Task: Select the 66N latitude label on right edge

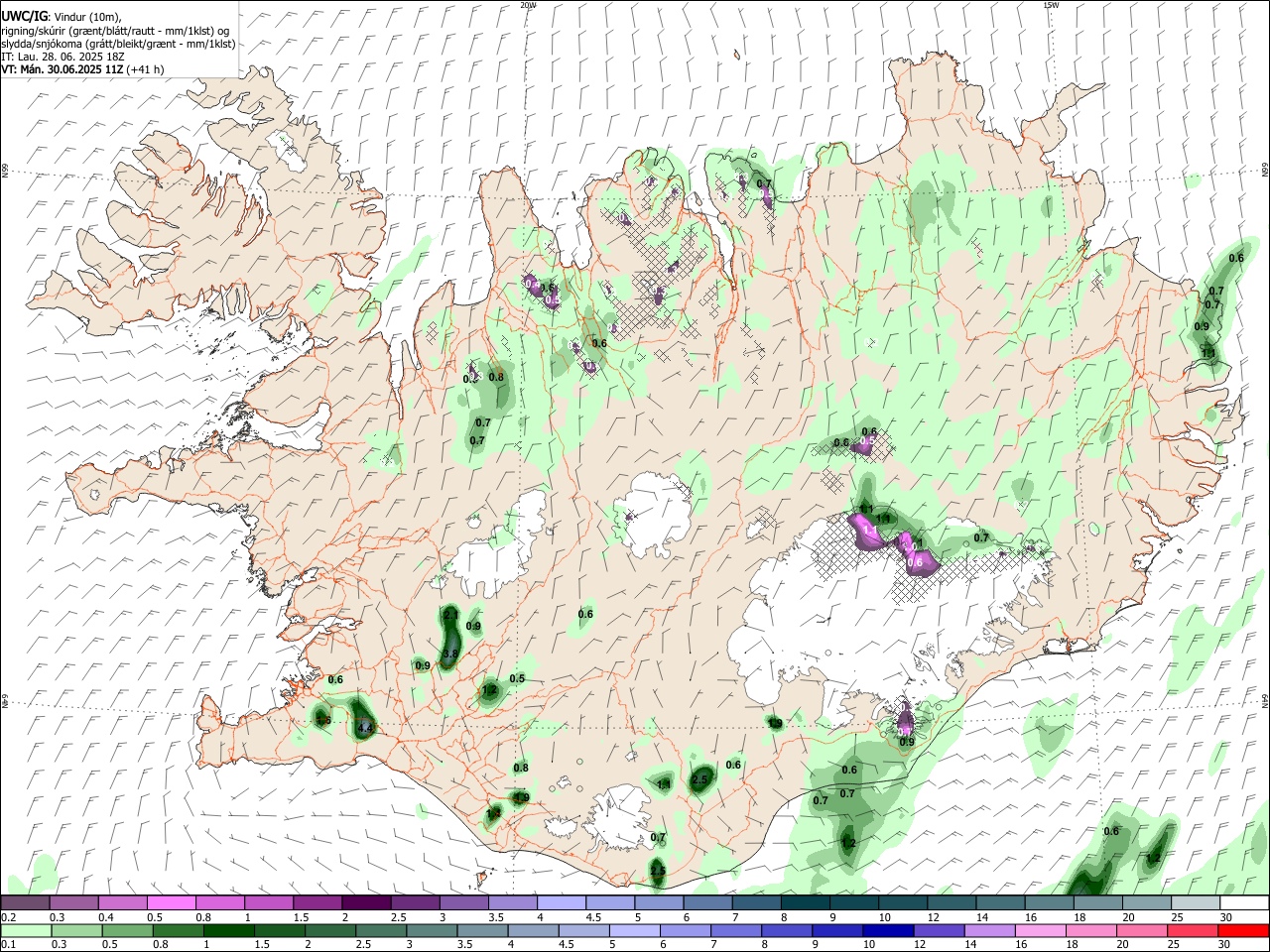Action: (x=1265, y=171)
